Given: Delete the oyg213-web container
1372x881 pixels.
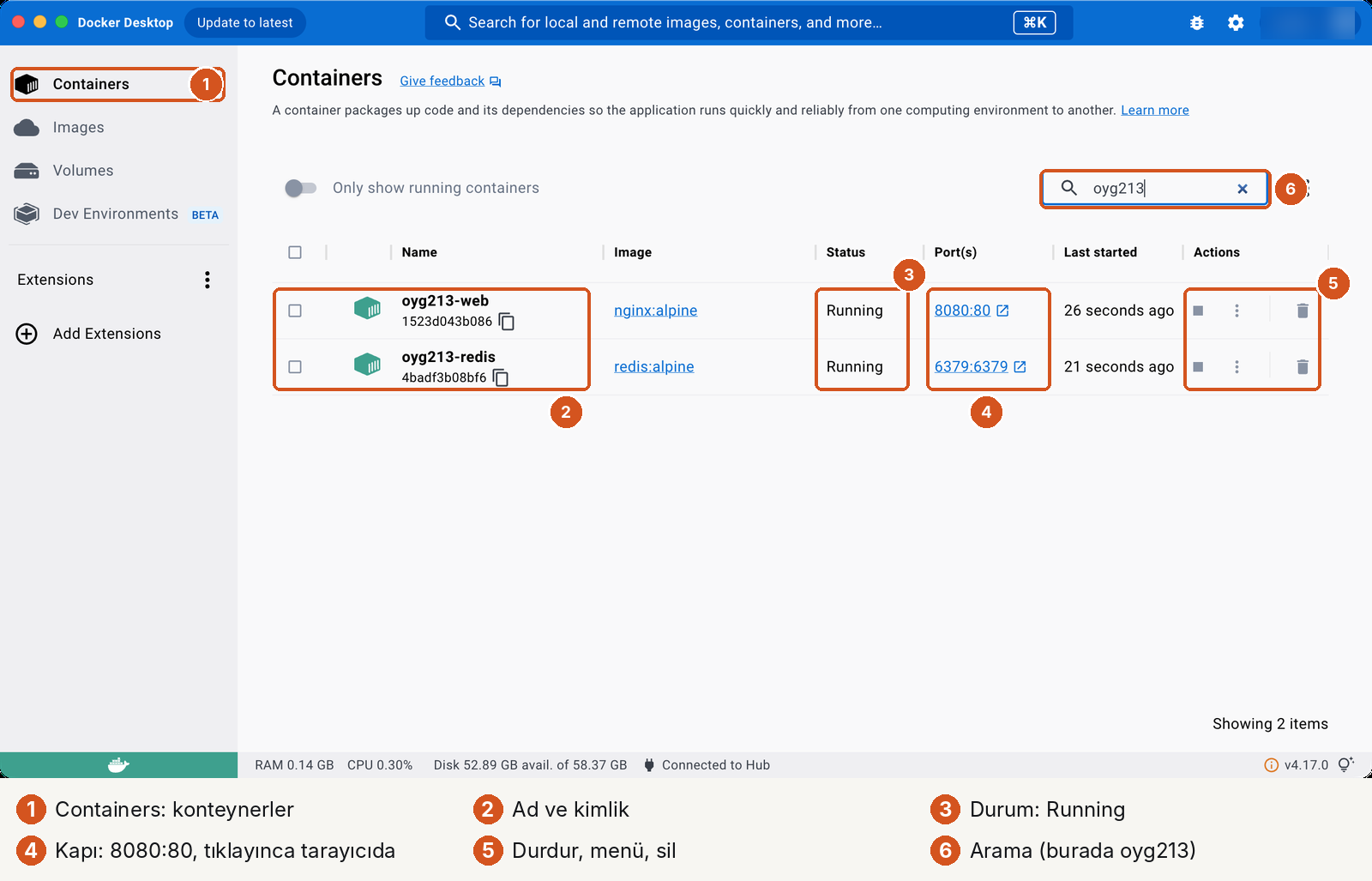Looking at the screenshot, I should (x=1303, y=311).
